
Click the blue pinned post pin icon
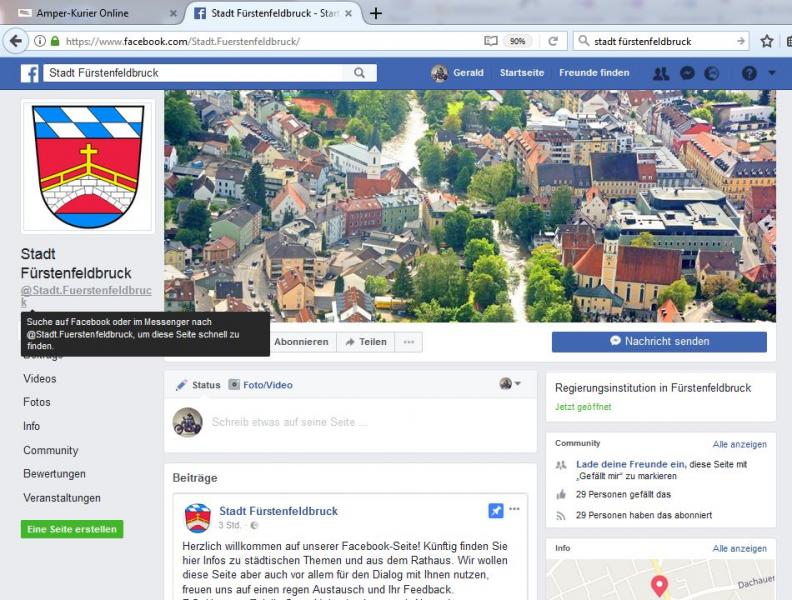(496, 511)
